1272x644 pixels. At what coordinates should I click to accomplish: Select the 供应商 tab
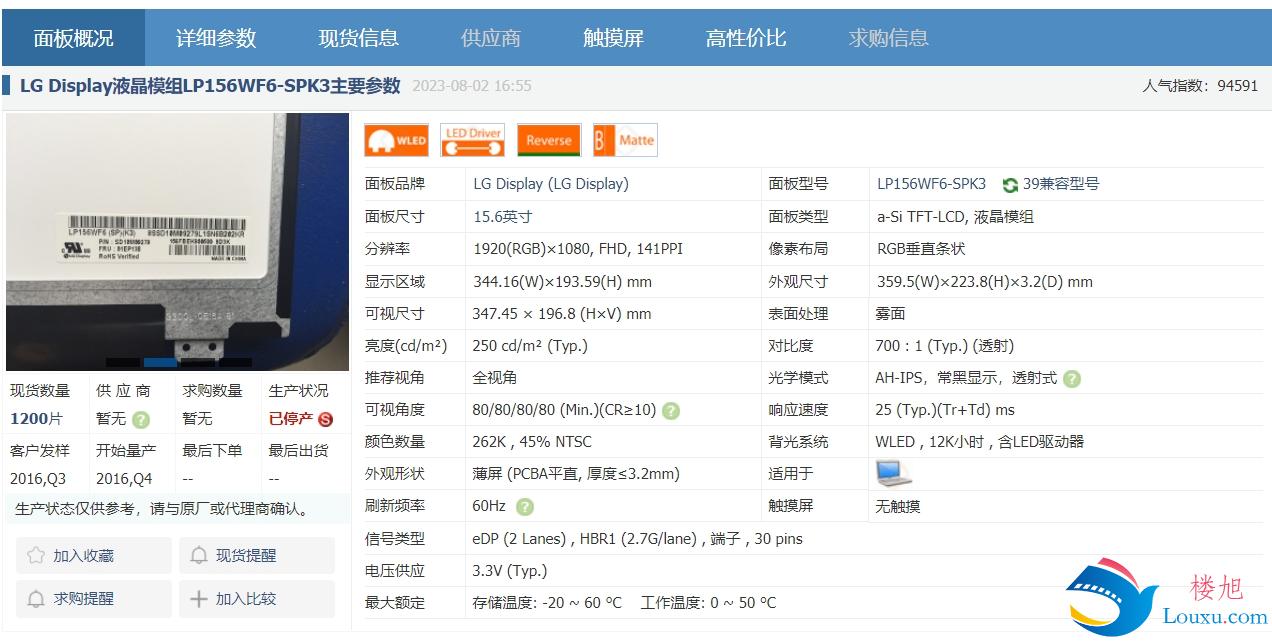click(x=491, y=38)
